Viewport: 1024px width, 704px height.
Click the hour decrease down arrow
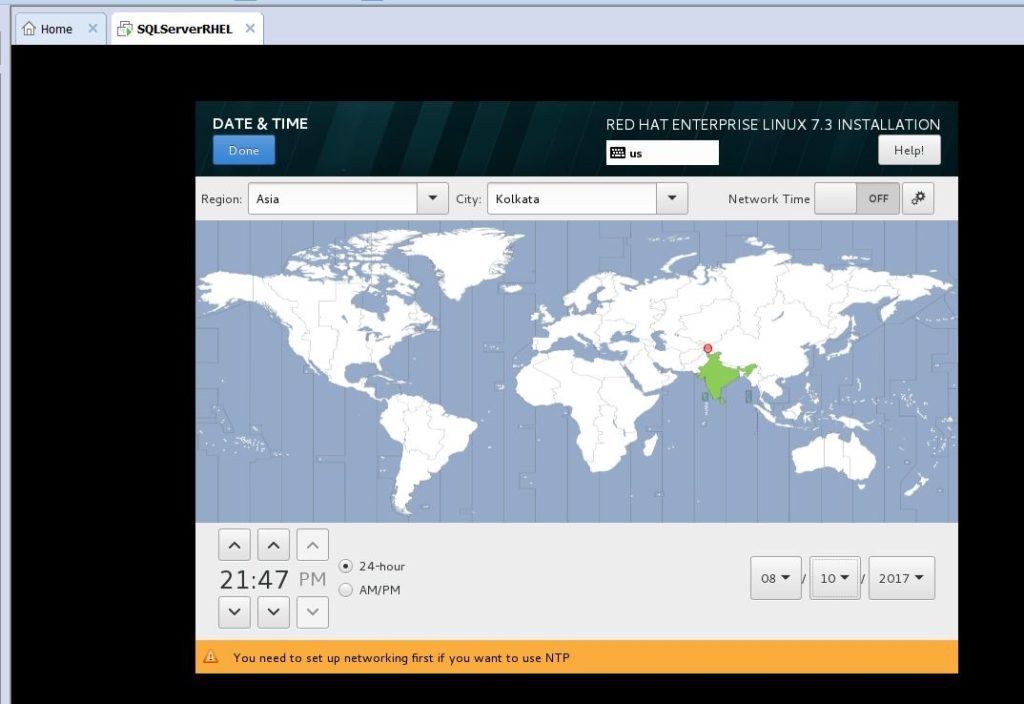(x=234, y=612)
